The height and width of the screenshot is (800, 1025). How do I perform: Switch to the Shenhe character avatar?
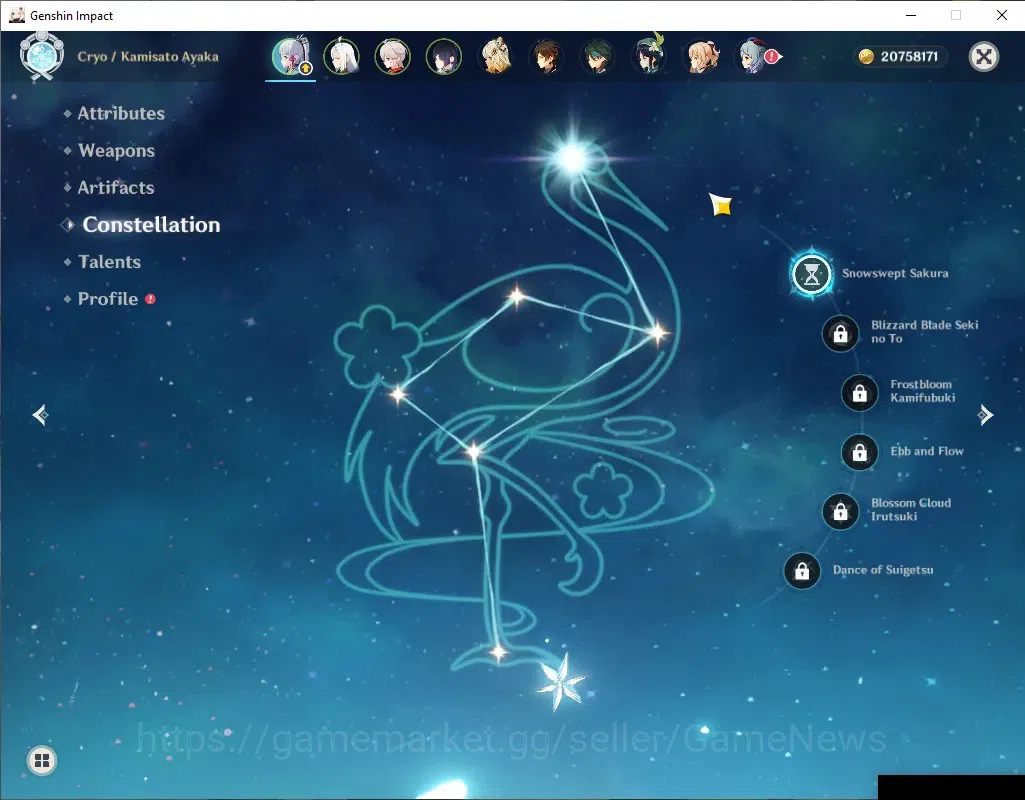(x=341, y=56)
